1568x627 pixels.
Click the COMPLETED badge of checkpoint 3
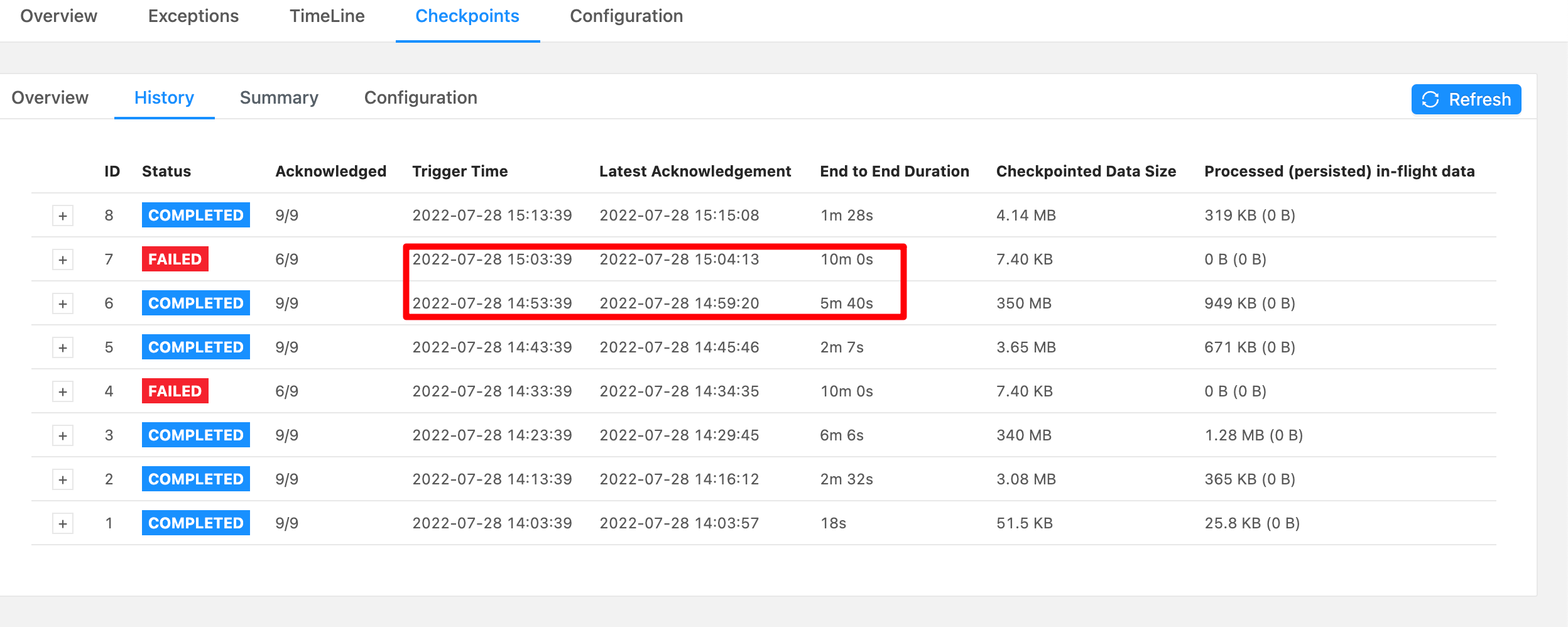click(x=196, y=435)
